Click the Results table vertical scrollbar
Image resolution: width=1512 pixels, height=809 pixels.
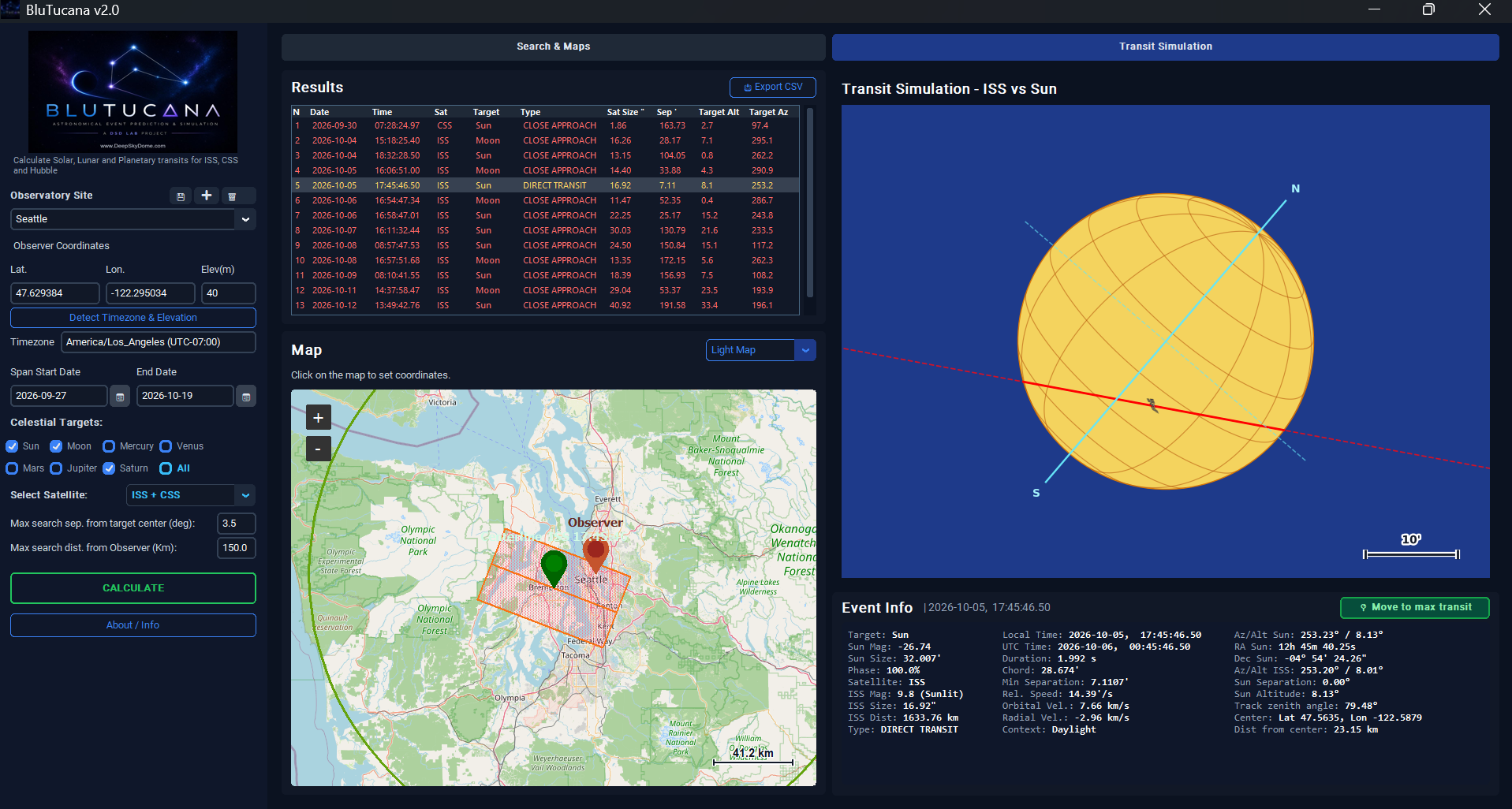[810, 203]
